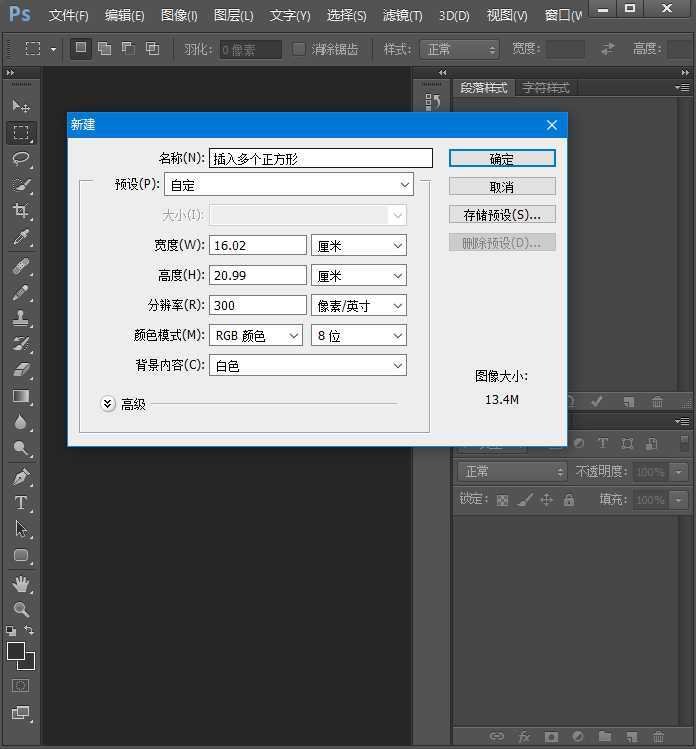Select the Pen tool
The width and height of the screenshot is (696, 749).
click(x=21, y=477)
